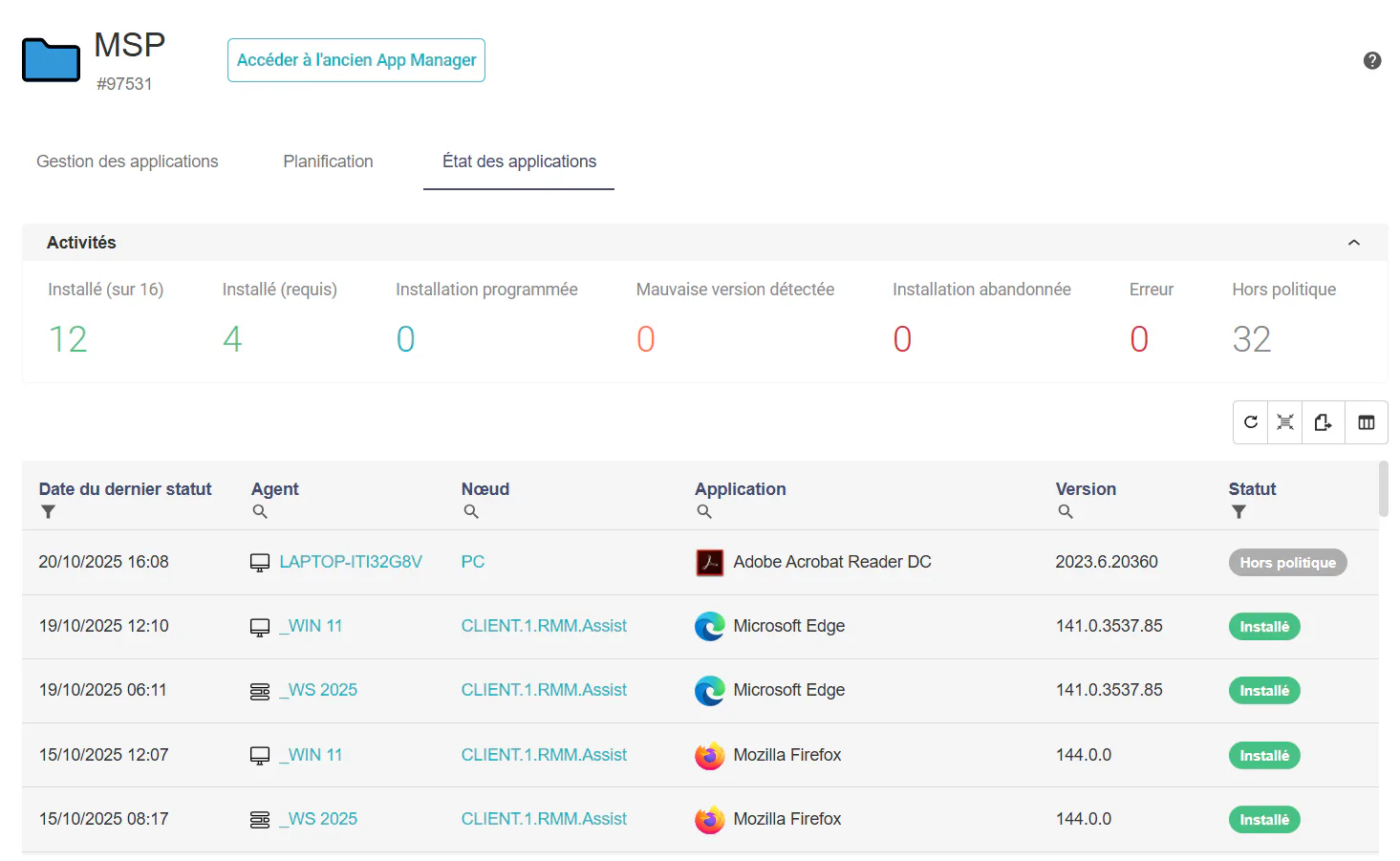Open the LAPTOP-ITI32G8V agent link
The image size is (1400, 861).
351,562
